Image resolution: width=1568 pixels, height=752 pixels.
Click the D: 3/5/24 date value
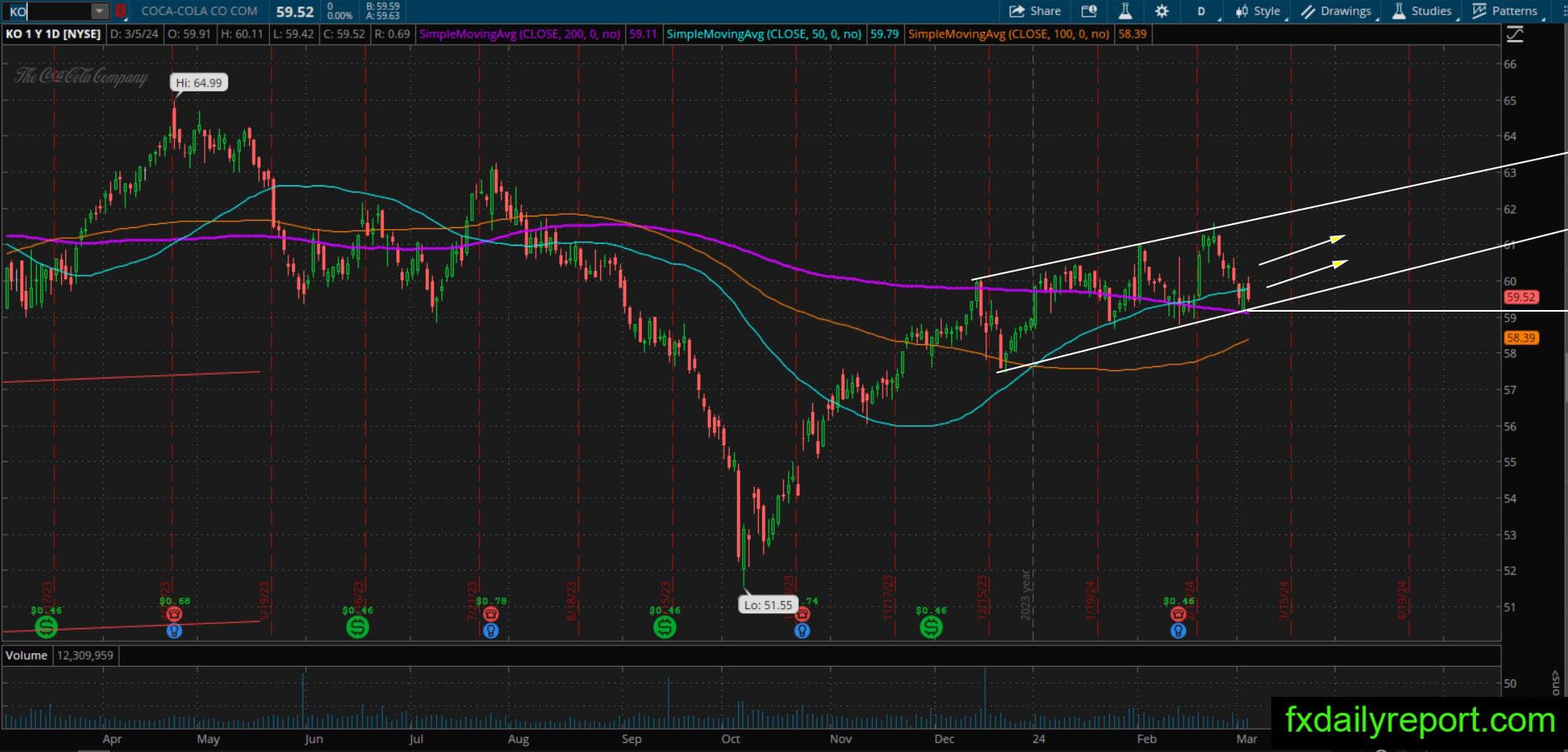pyautogui.click(x=134, y=34)
